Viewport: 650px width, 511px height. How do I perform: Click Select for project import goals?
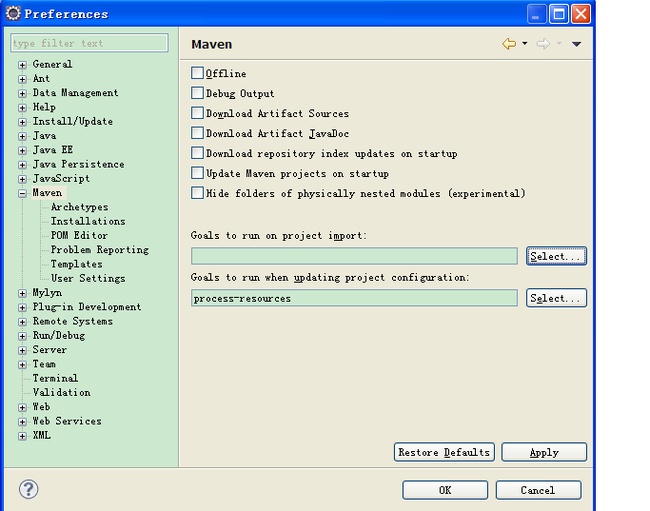point(556,256)
